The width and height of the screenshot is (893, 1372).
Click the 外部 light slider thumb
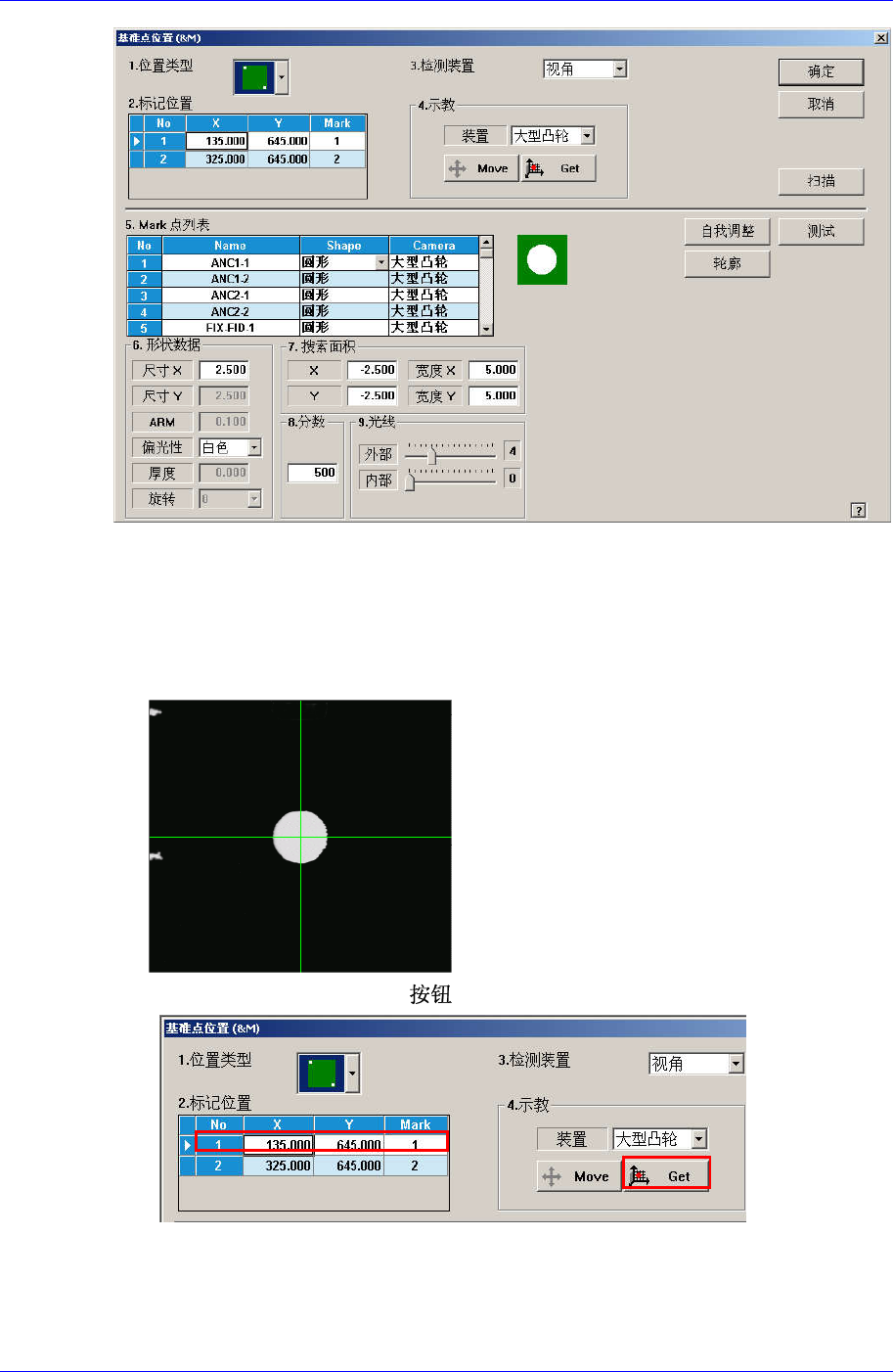(x=431, y=455)
